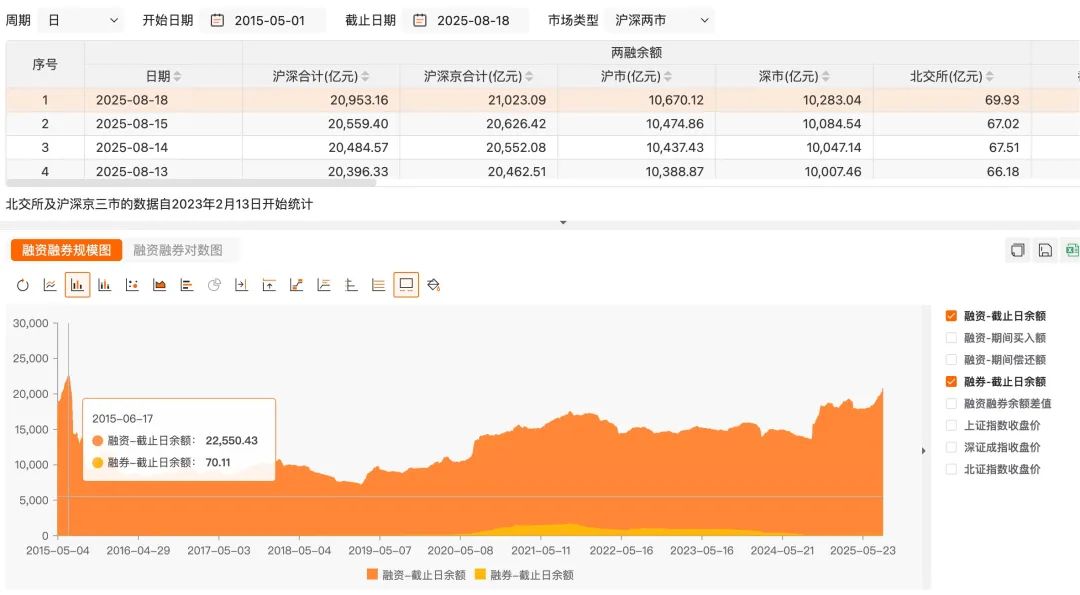Enable the 融资-期间买入额 checkbox

(x=951, y=338)
